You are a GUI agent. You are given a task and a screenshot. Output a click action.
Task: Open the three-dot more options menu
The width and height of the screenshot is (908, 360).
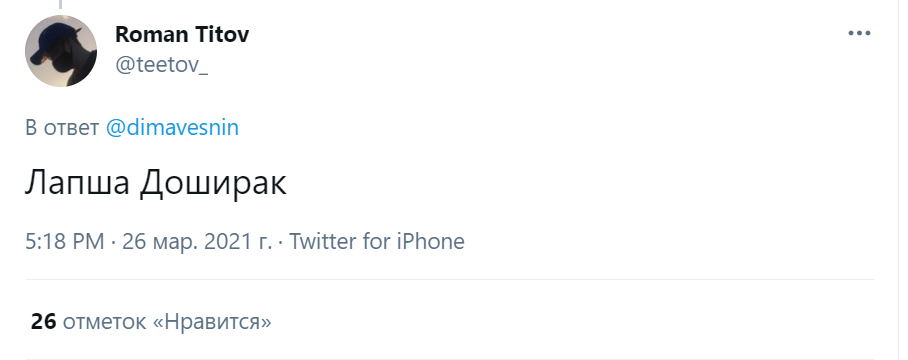[859, 33]
